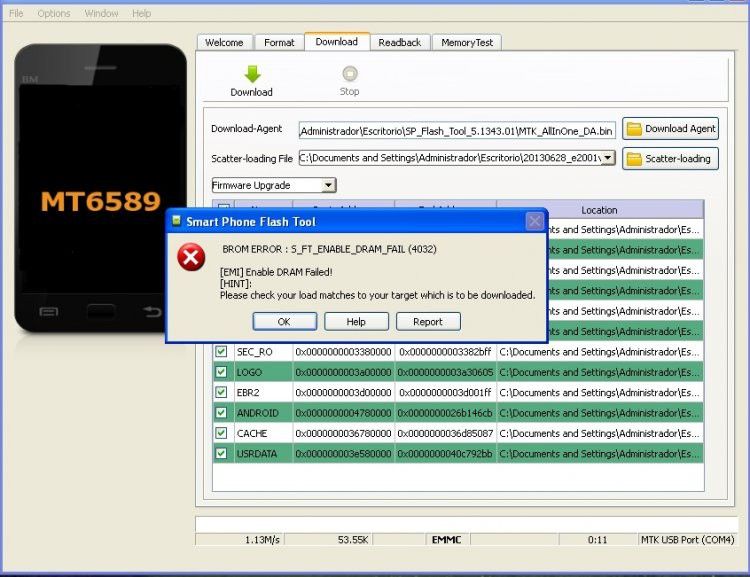Click begin address 0x000000003e580000

(343, 454)
